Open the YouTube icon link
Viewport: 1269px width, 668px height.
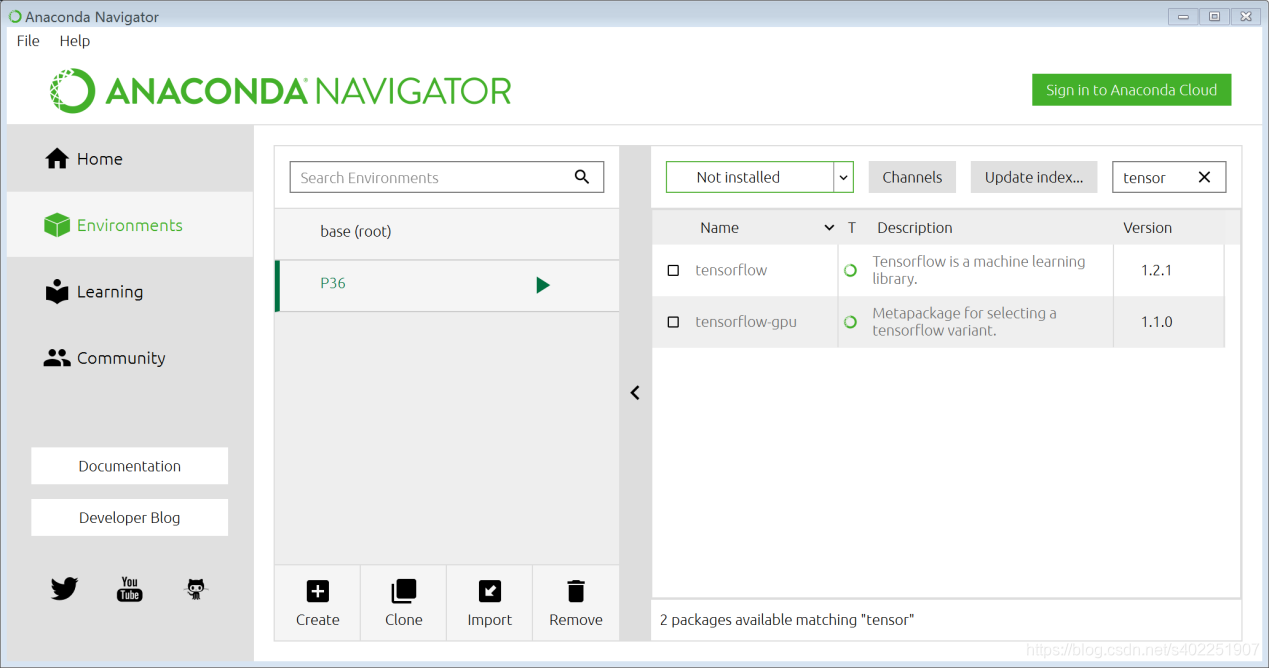tap(130, 589)
